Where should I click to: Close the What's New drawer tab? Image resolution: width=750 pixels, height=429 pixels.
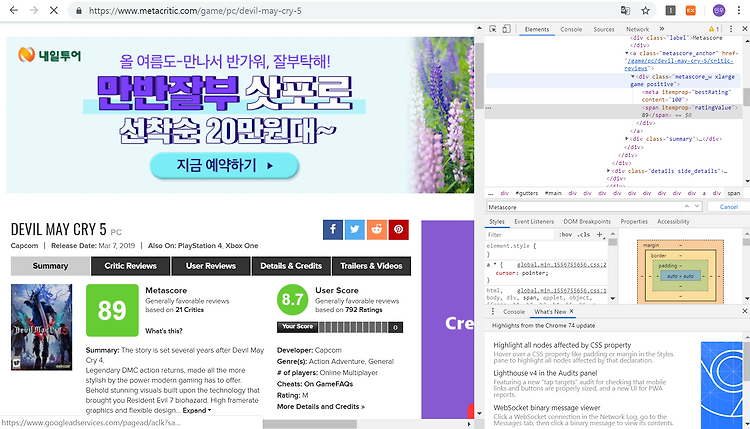[x=571, y=311]
